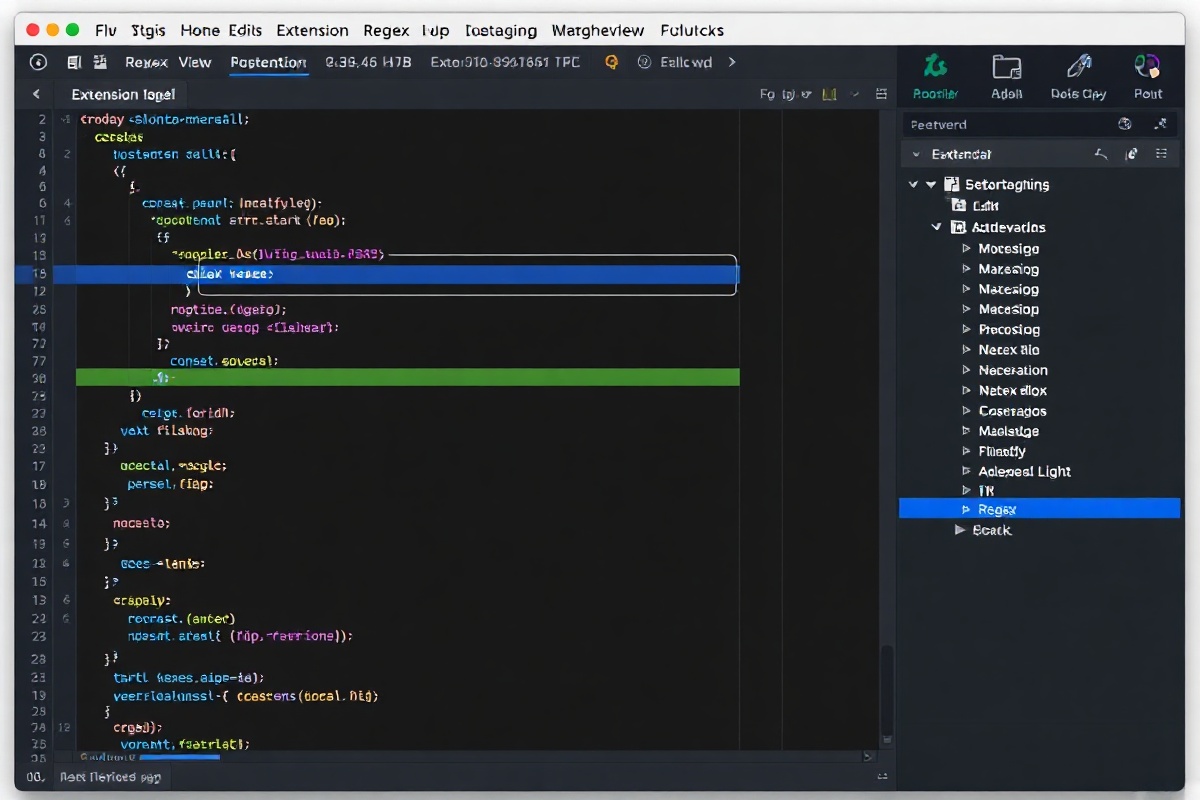The width and height of the screenshot is (1200, 800).
Task: Click the status bar text at bottom left
Action: tap(109, 777)
